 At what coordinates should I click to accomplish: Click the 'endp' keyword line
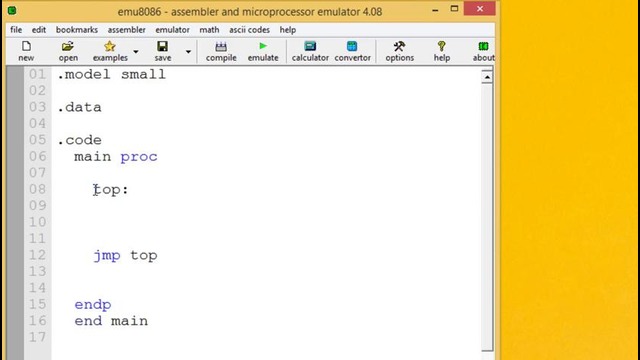click(x=93, y=305)
